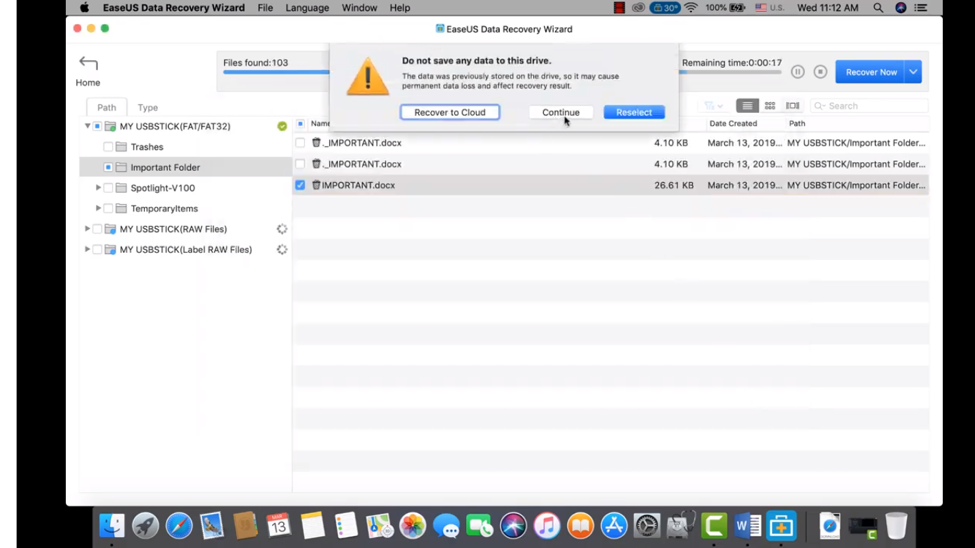The height and width of the screenshot is (548, 975).
Task: Open Notes from the dock
Action: point(312,526)
